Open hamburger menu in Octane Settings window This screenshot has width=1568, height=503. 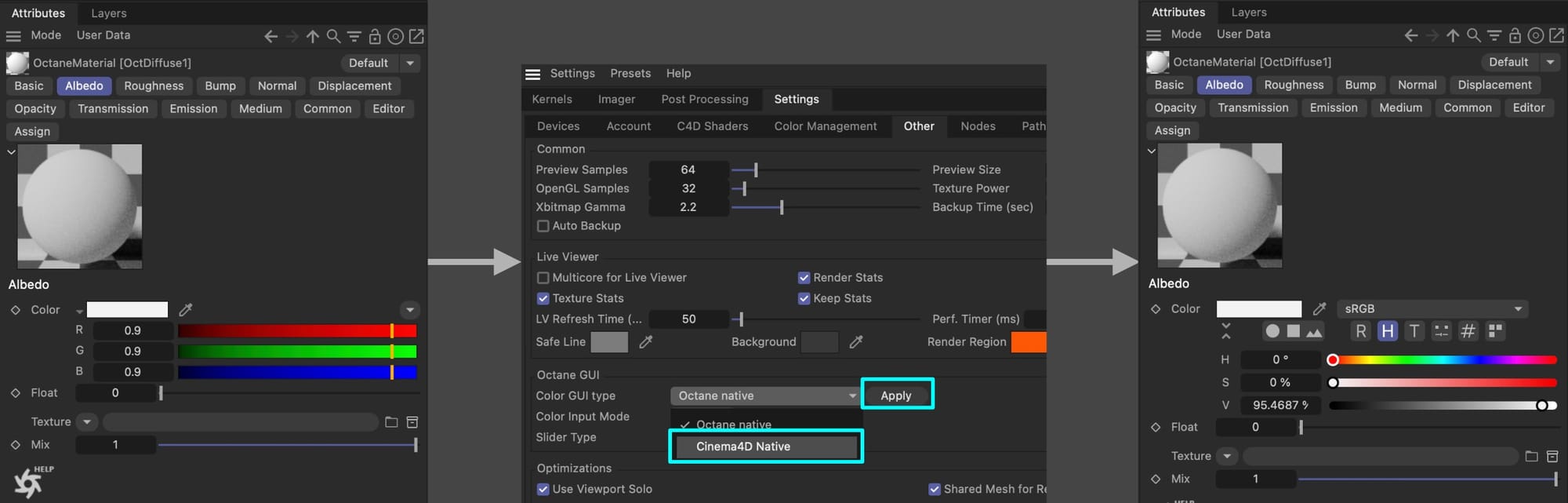[533, 74]
